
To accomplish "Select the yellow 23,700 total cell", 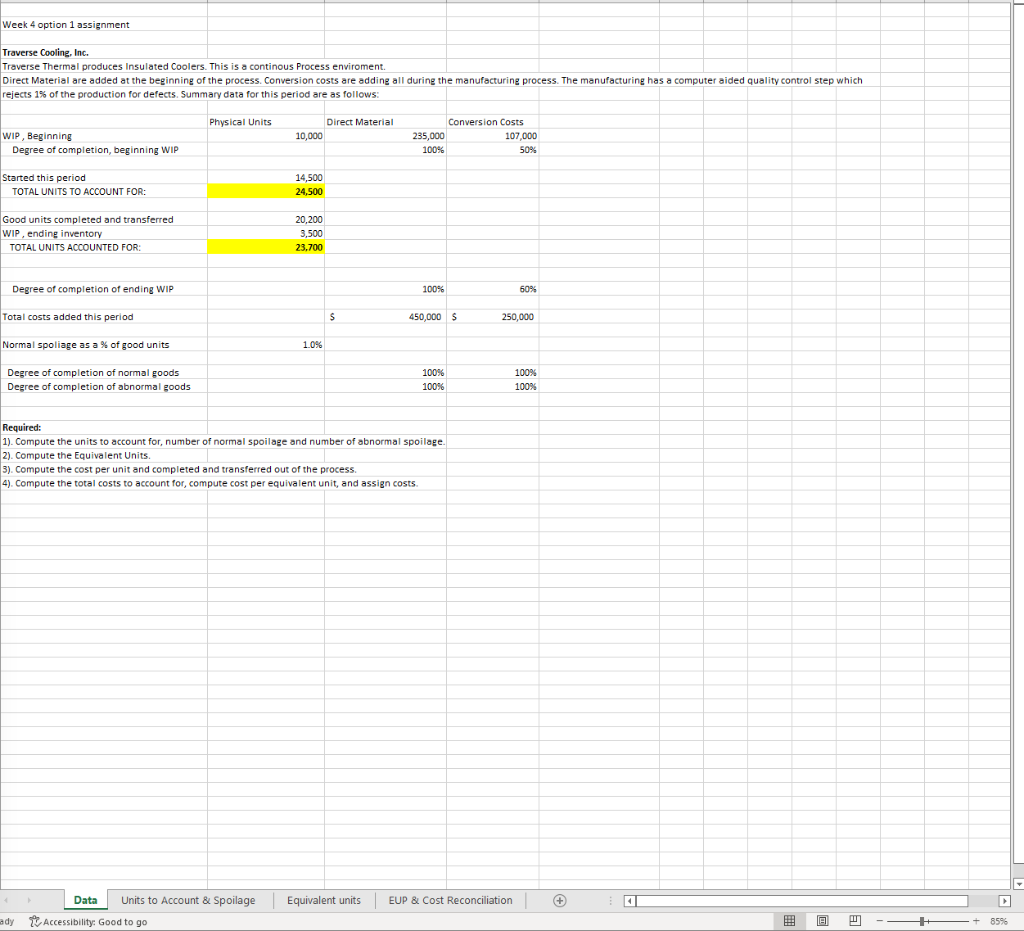I will pos(266,247).
